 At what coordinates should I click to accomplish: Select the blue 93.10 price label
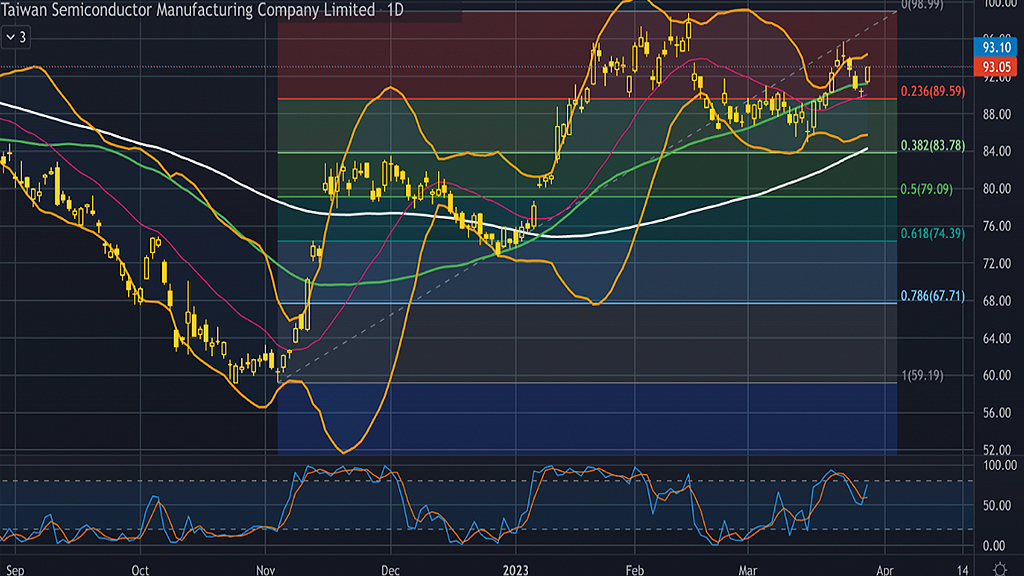(x=994, y=47)
